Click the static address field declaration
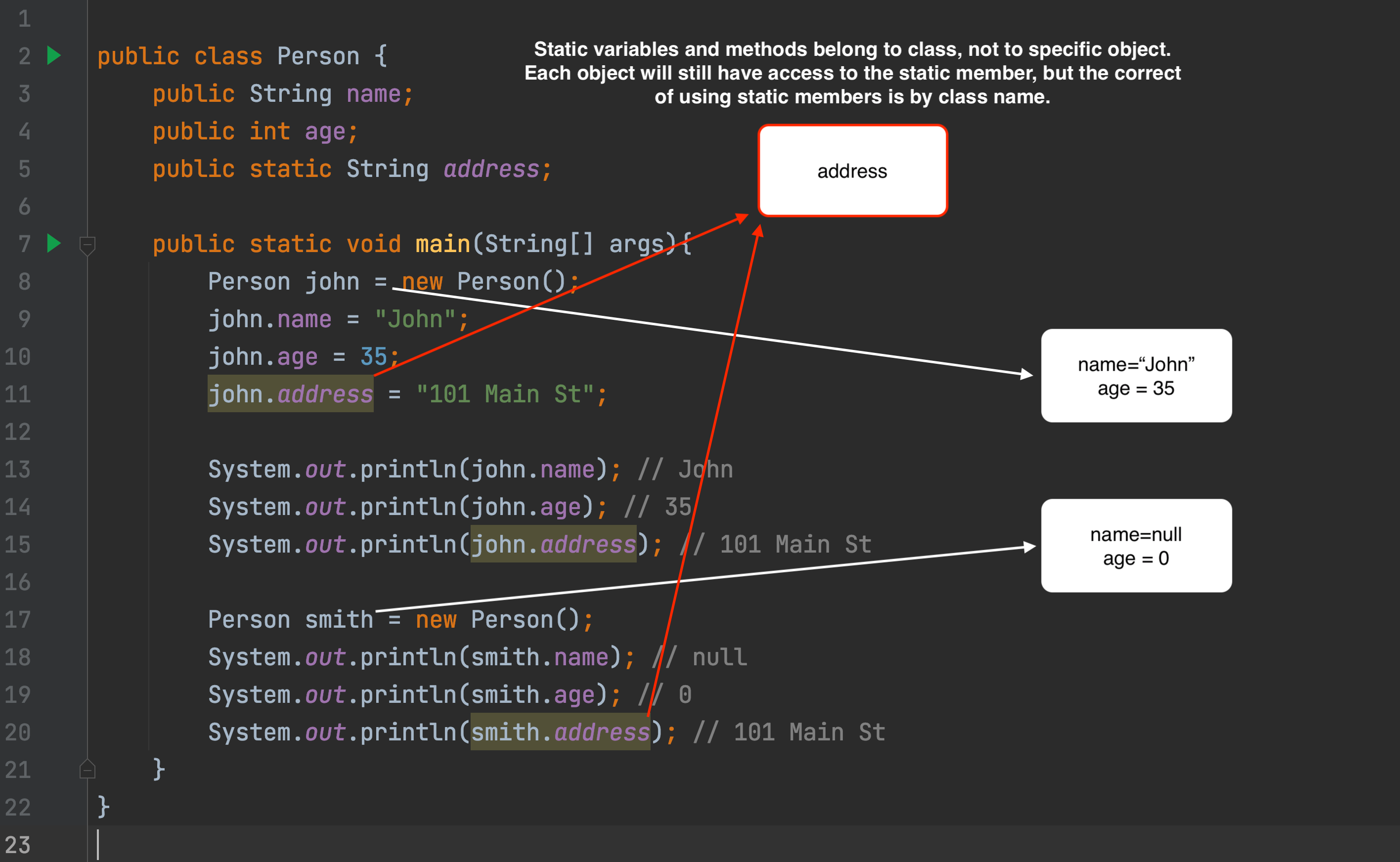The height and width of the screenshot is (862, 1400). pyautogui.click(x=491, y=170)
